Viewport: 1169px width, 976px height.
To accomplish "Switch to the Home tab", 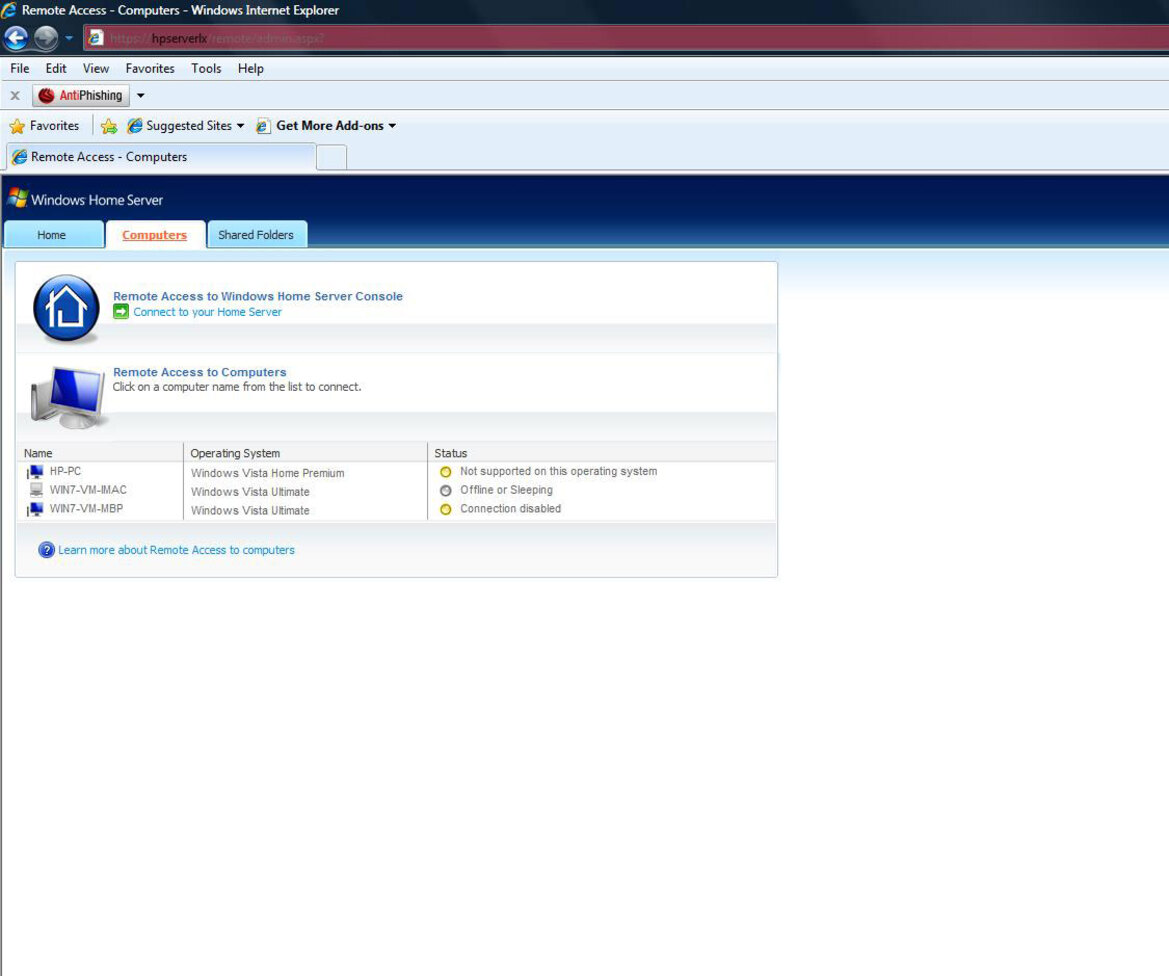I will [x=54, y=234].
